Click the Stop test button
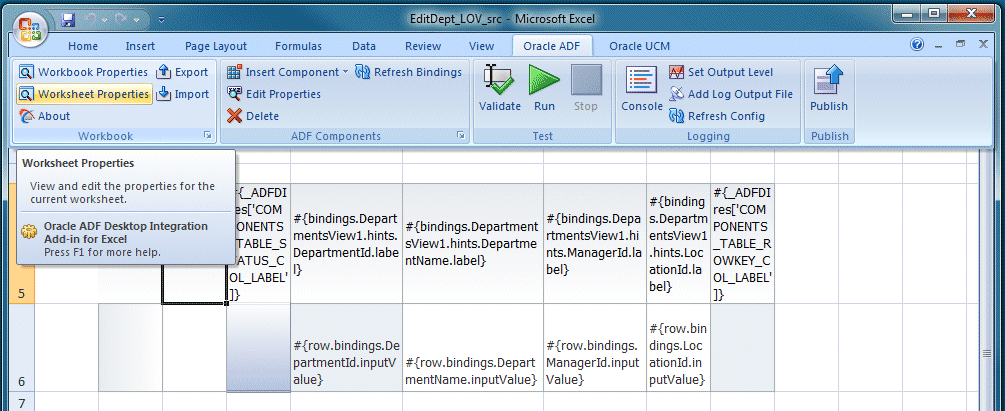The image size is (1005, 411). 586,89
